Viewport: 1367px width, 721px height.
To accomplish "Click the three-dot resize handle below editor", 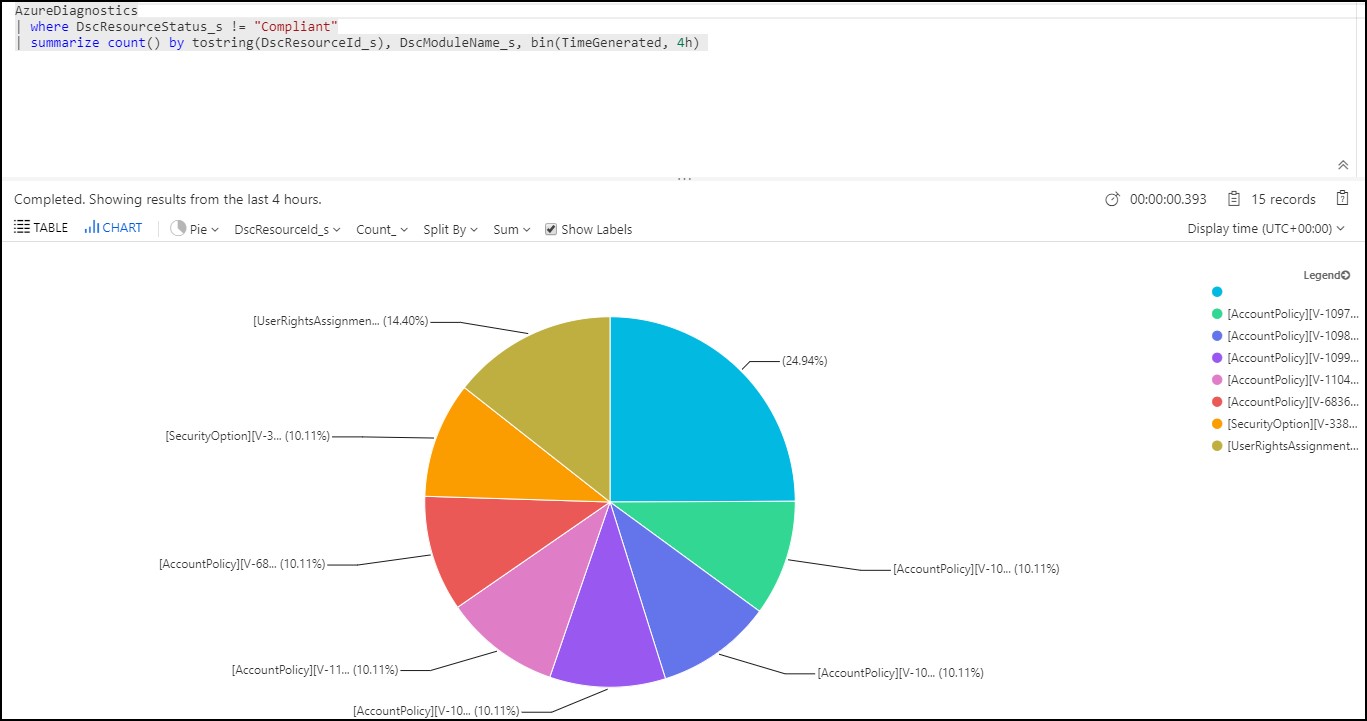I will click(x=684, y=179).
